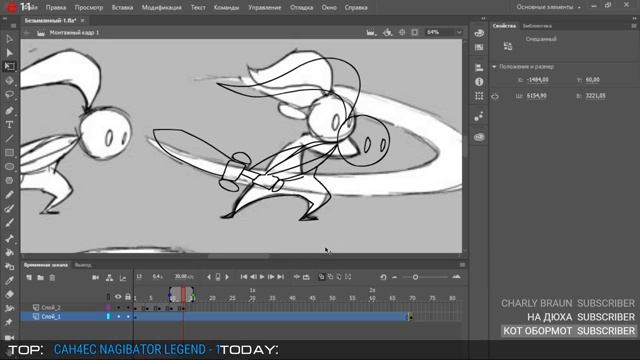Image resolution: width=640 pixels, height=360 pixels.
Task: Create a new layer in timeline
Action: [29, 278]
